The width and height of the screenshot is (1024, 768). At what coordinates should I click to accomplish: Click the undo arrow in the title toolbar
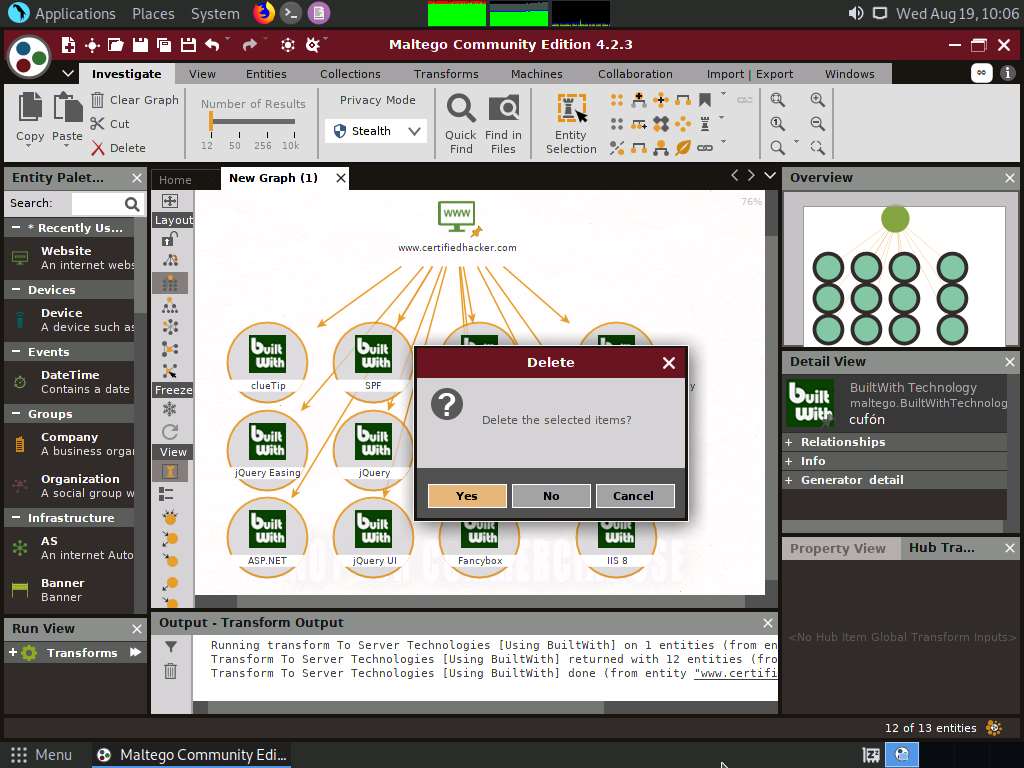pos(212,45)
